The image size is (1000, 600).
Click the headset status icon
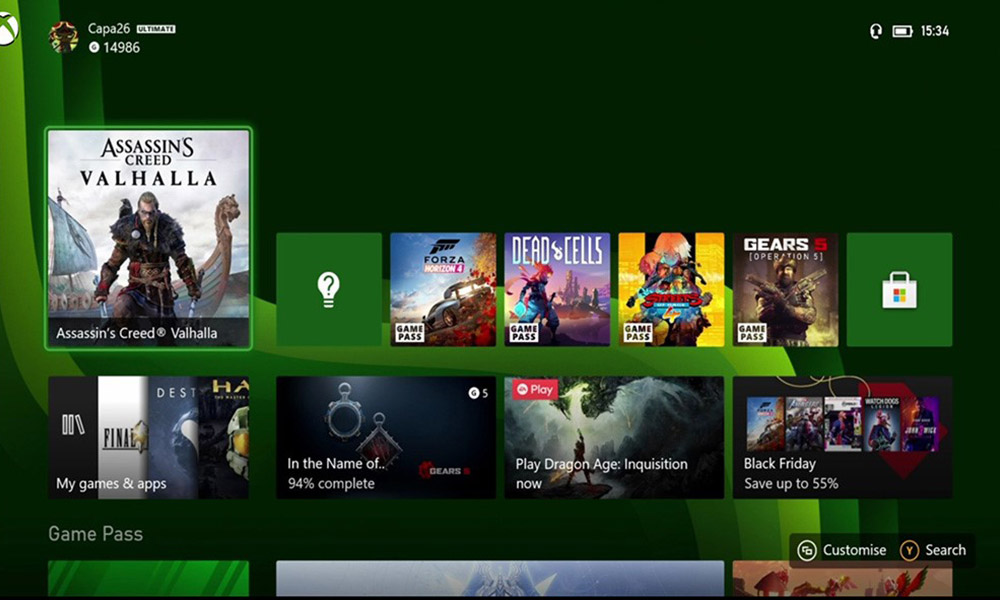coord(876,31)
